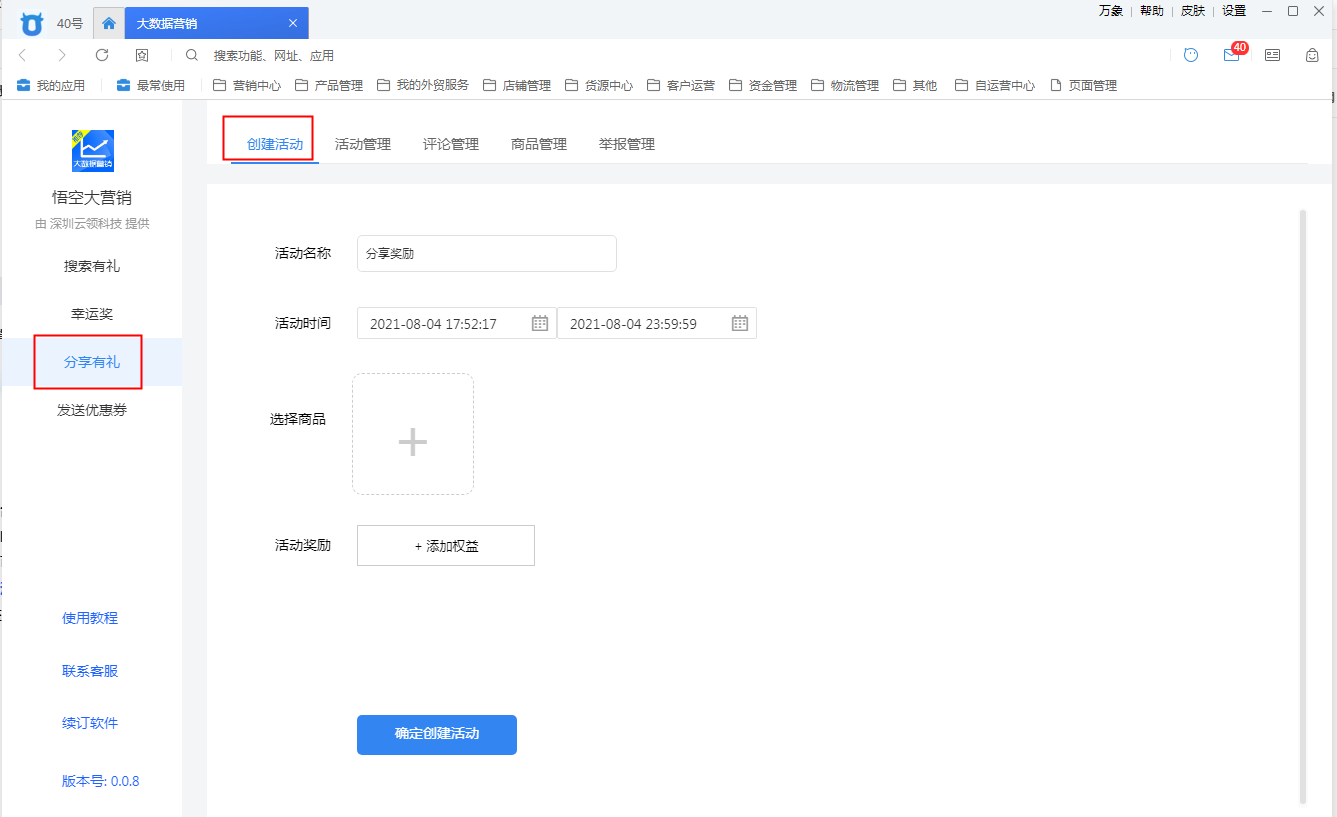1337x817 pixels.
Task: Close the 大数据营销 tab
Action: (x=292, y=23)
